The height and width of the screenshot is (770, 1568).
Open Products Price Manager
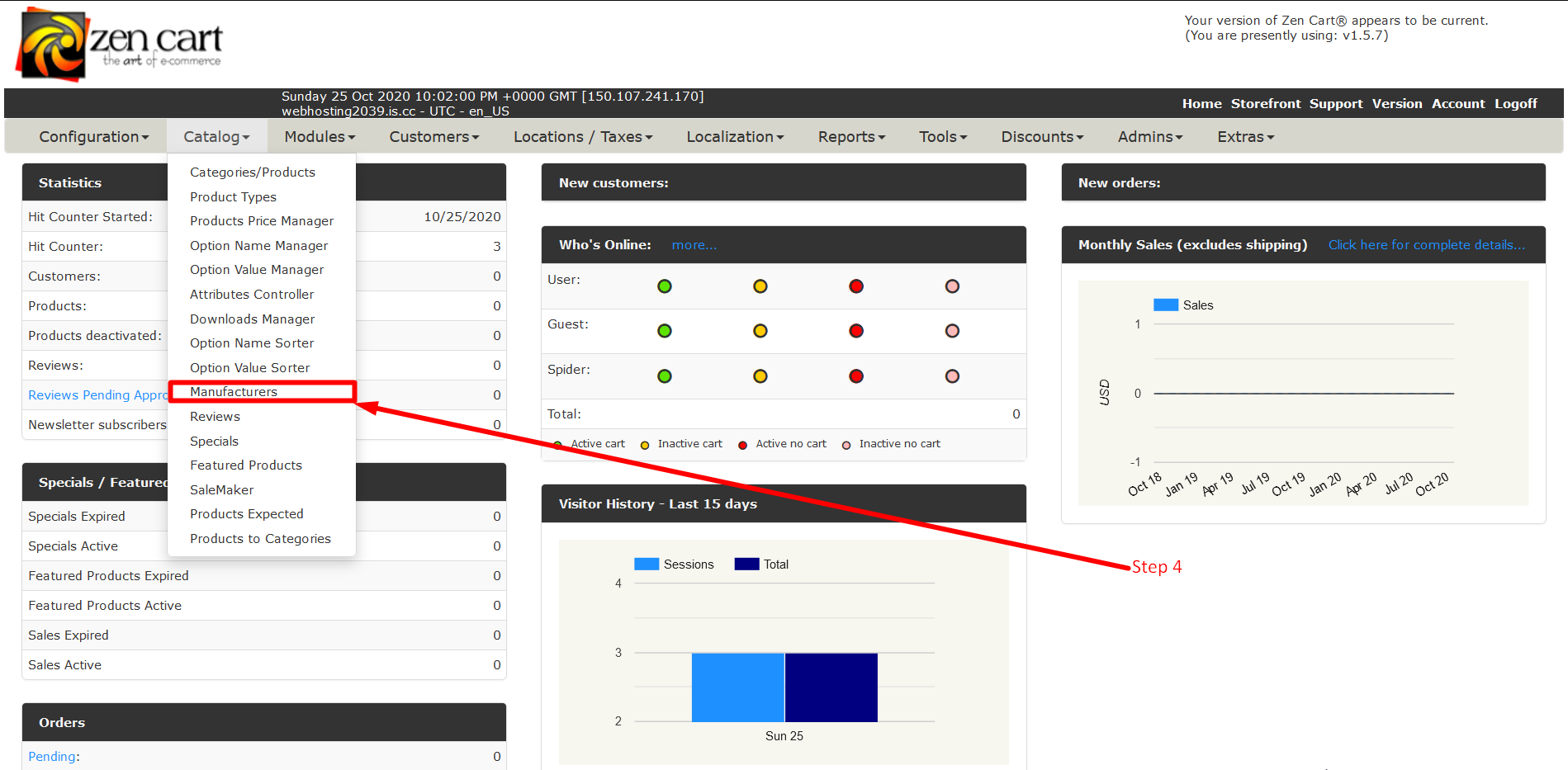[x=262, y=221]
